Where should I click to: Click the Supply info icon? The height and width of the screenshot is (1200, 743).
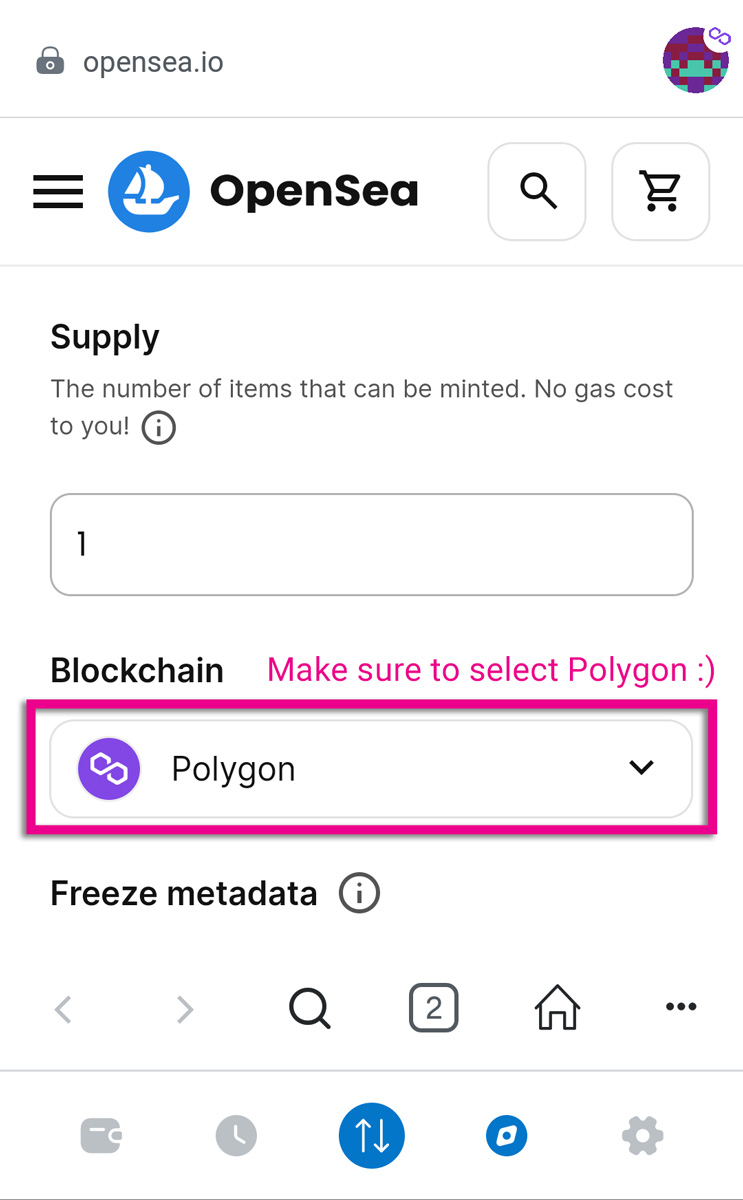point(158,428)
